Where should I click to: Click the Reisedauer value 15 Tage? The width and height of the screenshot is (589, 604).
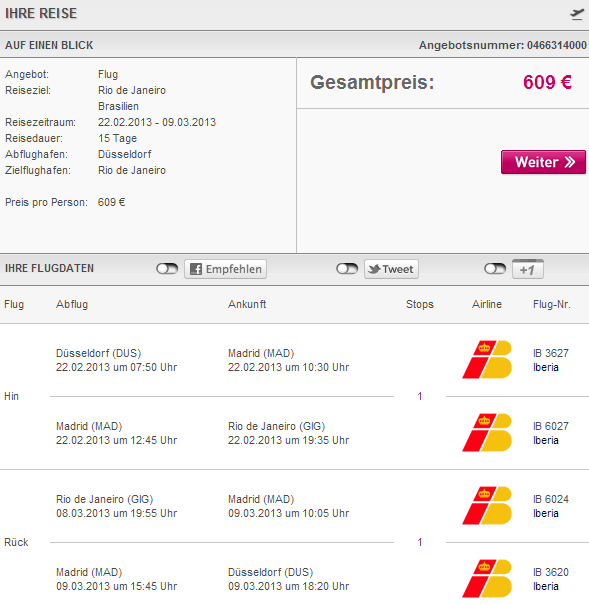pyautogui.click(x=117, y=138)
